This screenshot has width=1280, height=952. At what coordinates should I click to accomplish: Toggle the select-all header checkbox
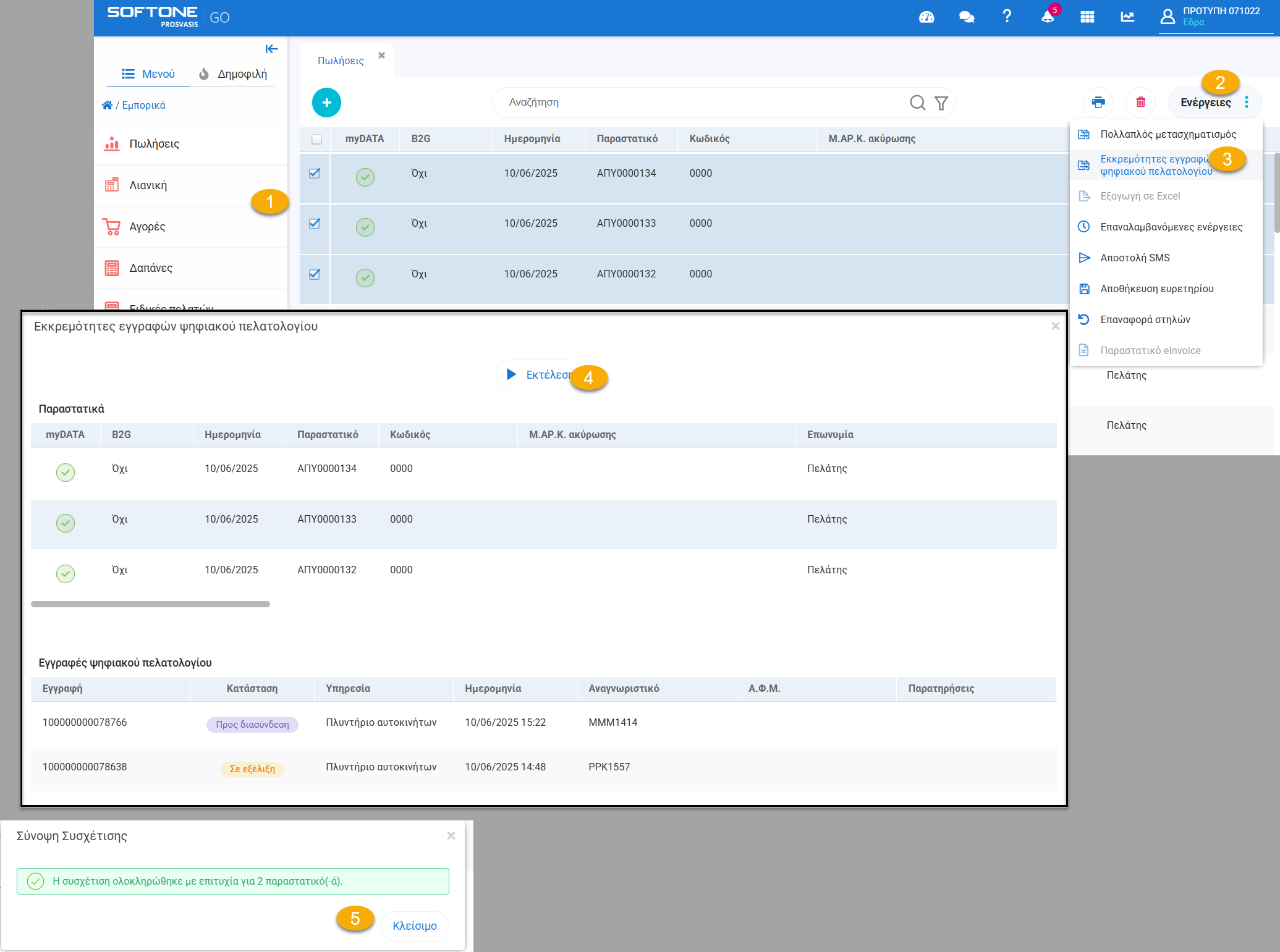coord(316,140)
